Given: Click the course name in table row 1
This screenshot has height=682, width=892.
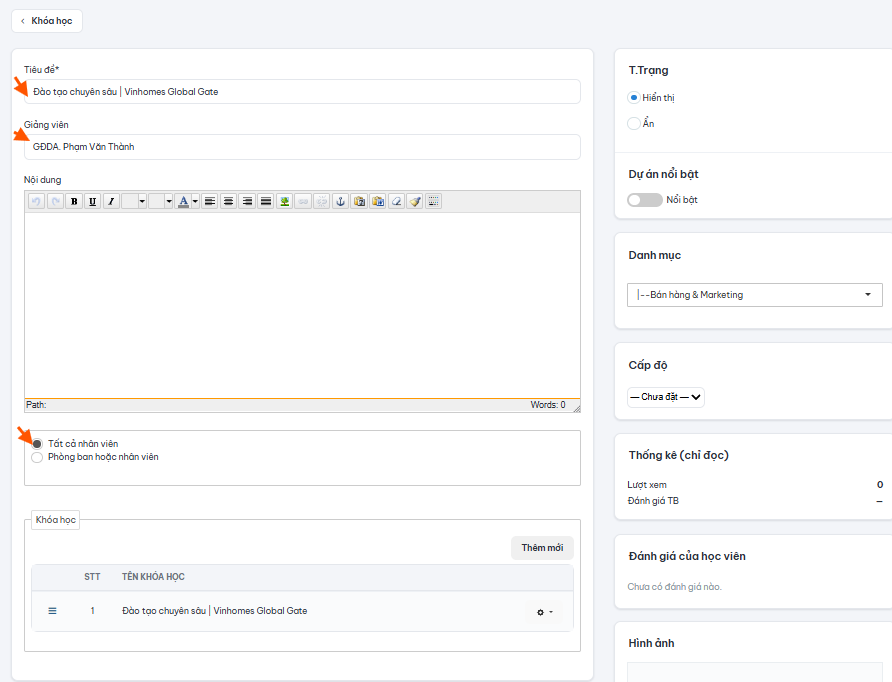Looking at the screenshot, I should click(x=214, y=611).
